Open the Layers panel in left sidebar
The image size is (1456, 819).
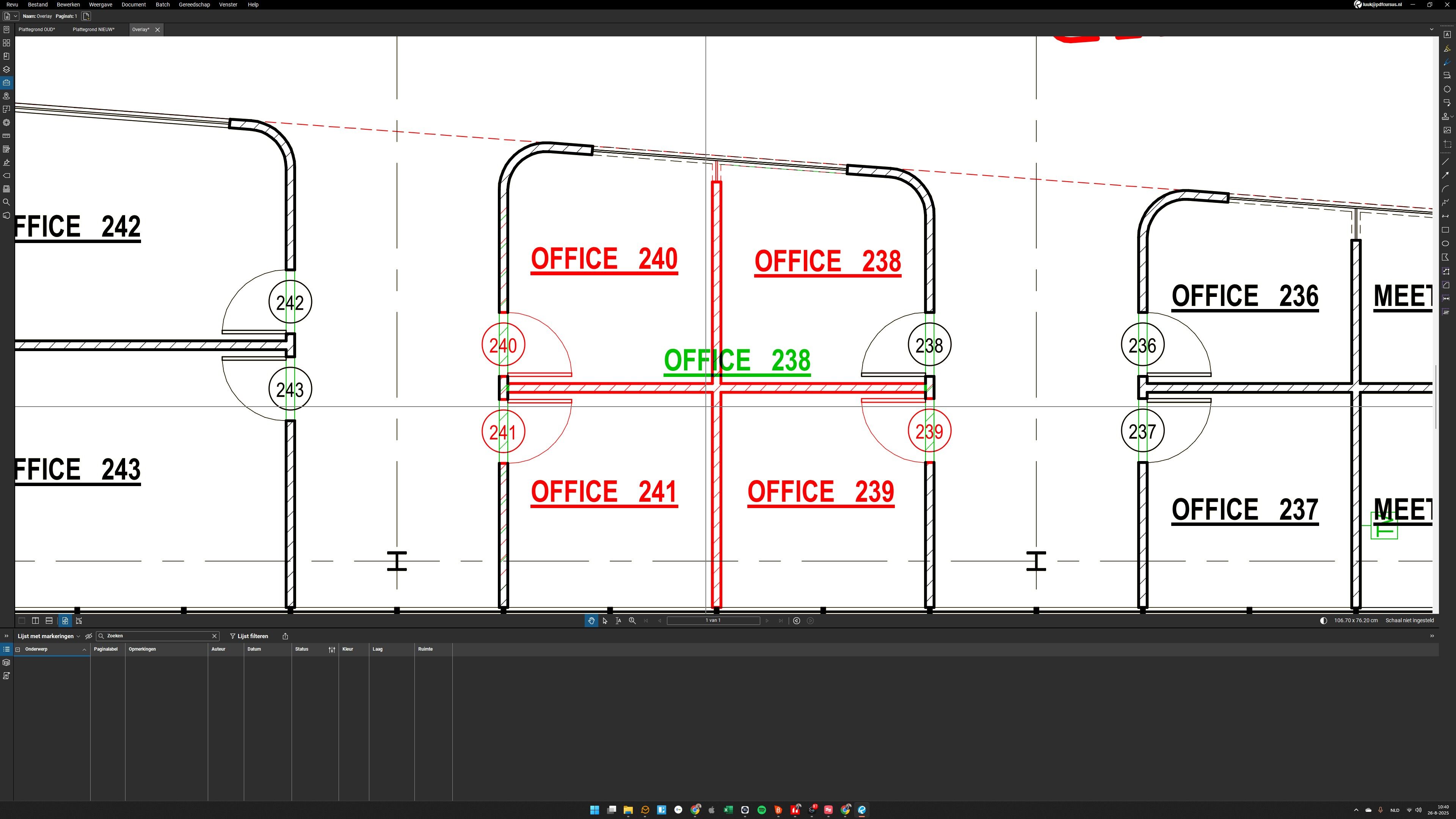(x=6, y=69)
